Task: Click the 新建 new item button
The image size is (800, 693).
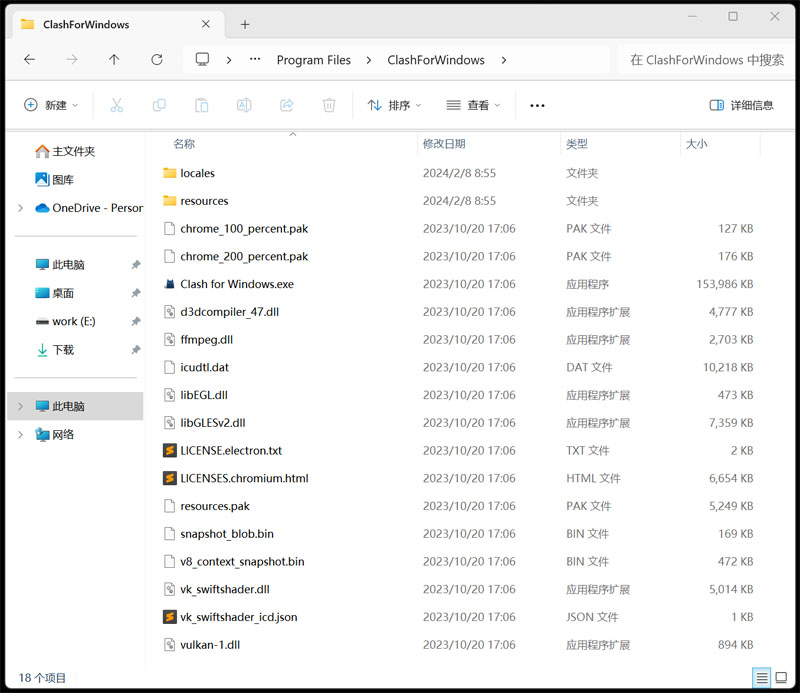Action: tap(50, 105)
